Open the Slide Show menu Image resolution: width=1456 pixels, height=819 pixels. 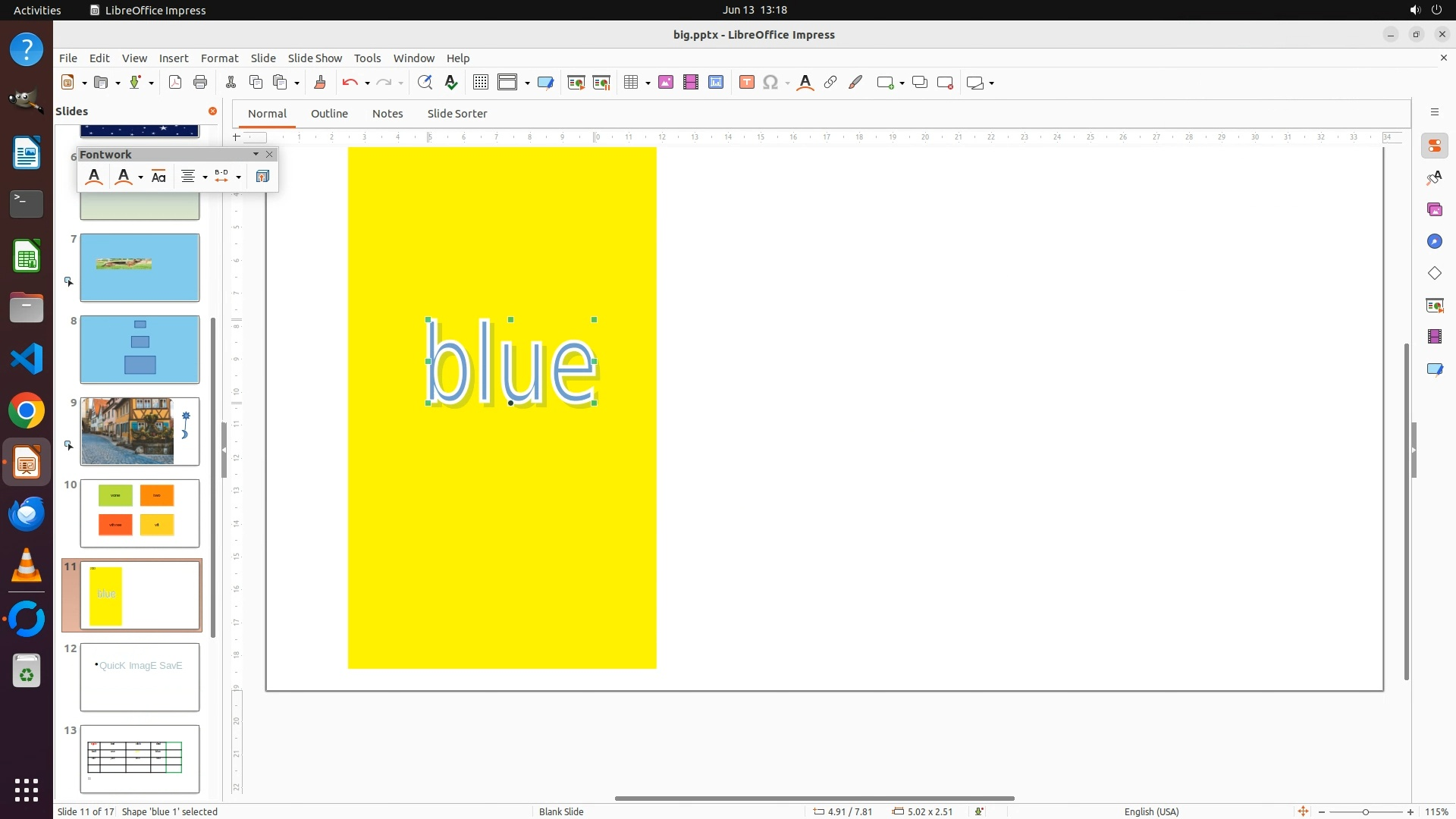[x=315, y=58]
